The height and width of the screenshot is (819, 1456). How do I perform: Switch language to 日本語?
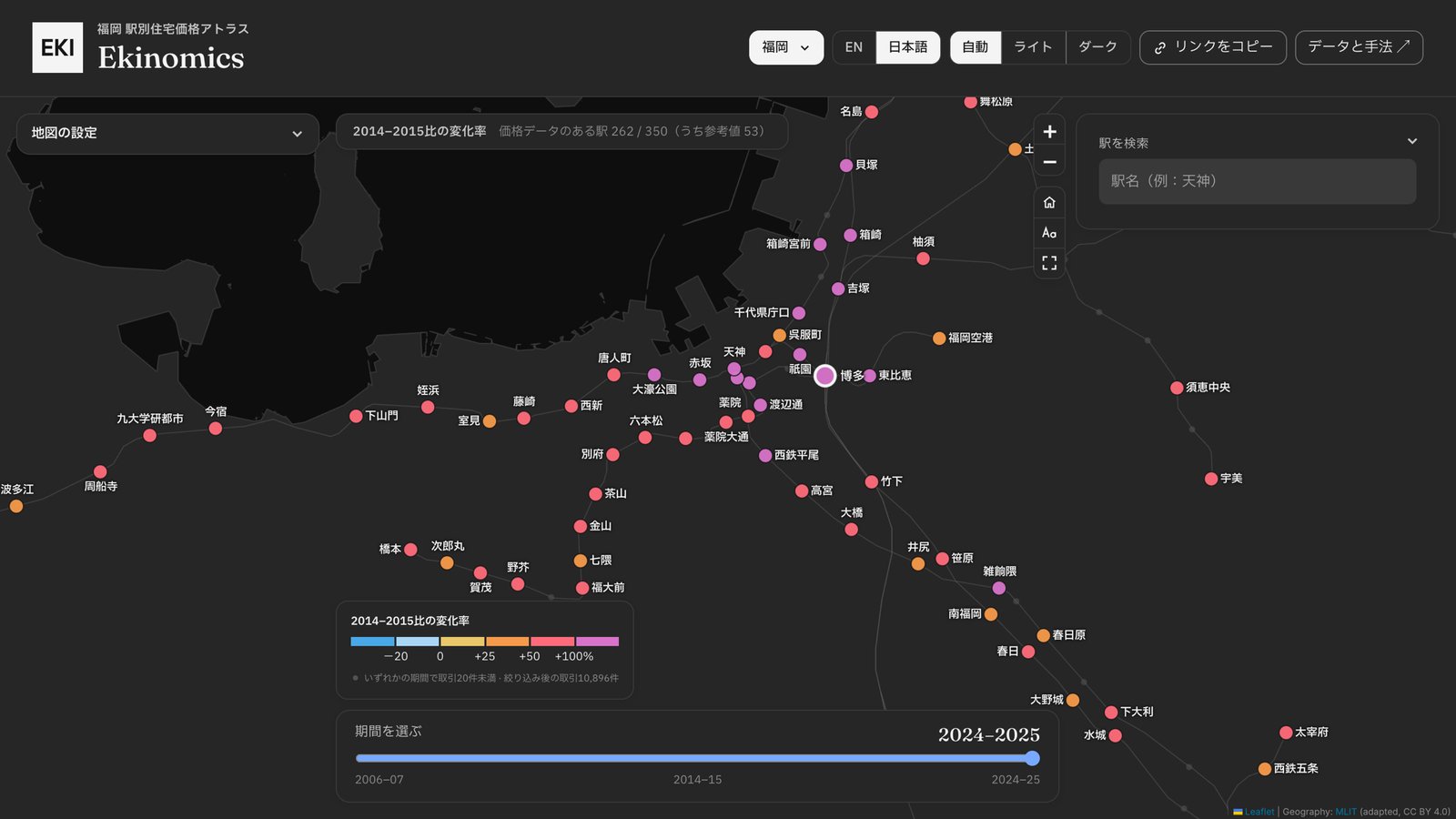point(908,47)
